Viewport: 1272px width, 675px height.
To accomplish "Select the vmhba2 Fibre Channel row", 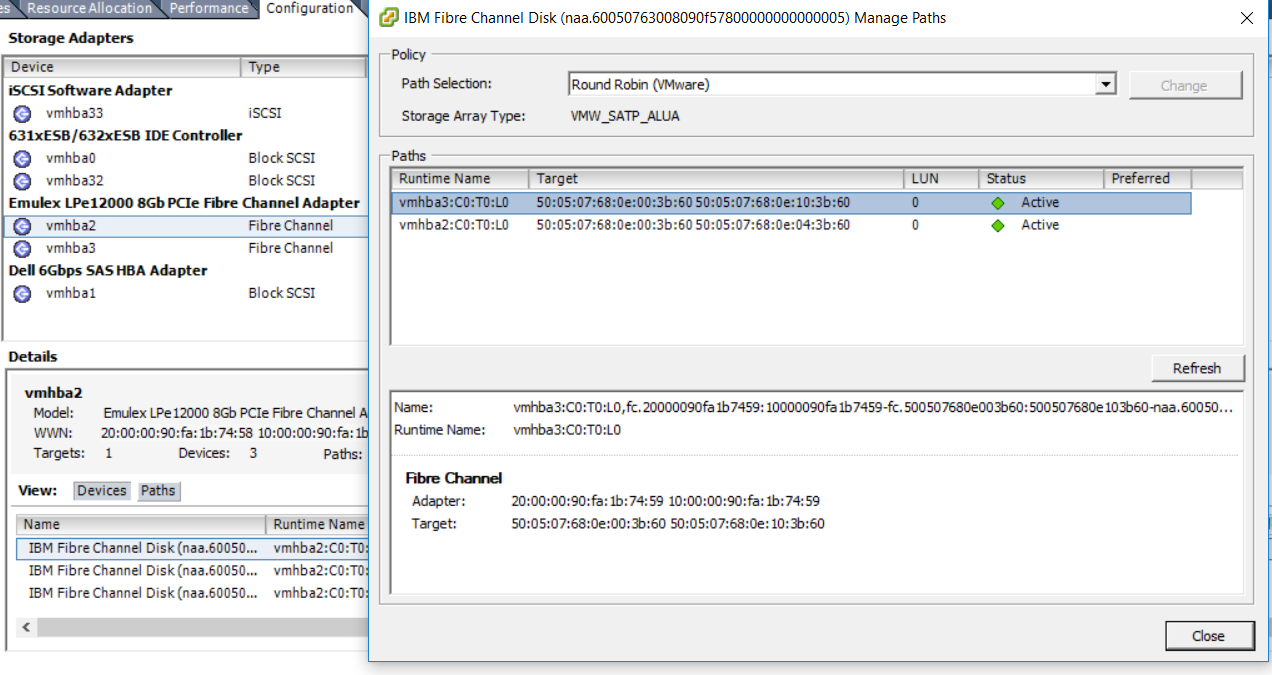I will click(x=186, y=226).
